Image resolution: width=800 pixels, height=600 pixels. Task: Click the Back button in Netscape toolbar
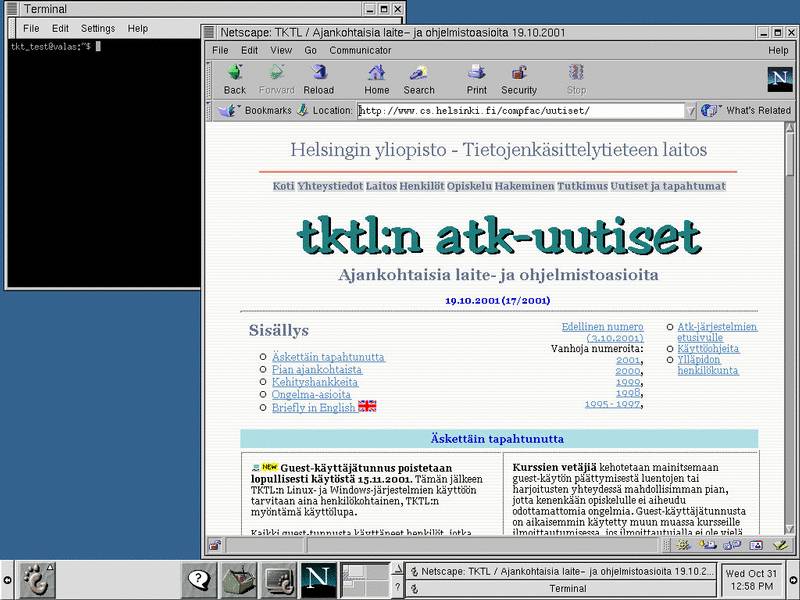[x=235, y=80]
